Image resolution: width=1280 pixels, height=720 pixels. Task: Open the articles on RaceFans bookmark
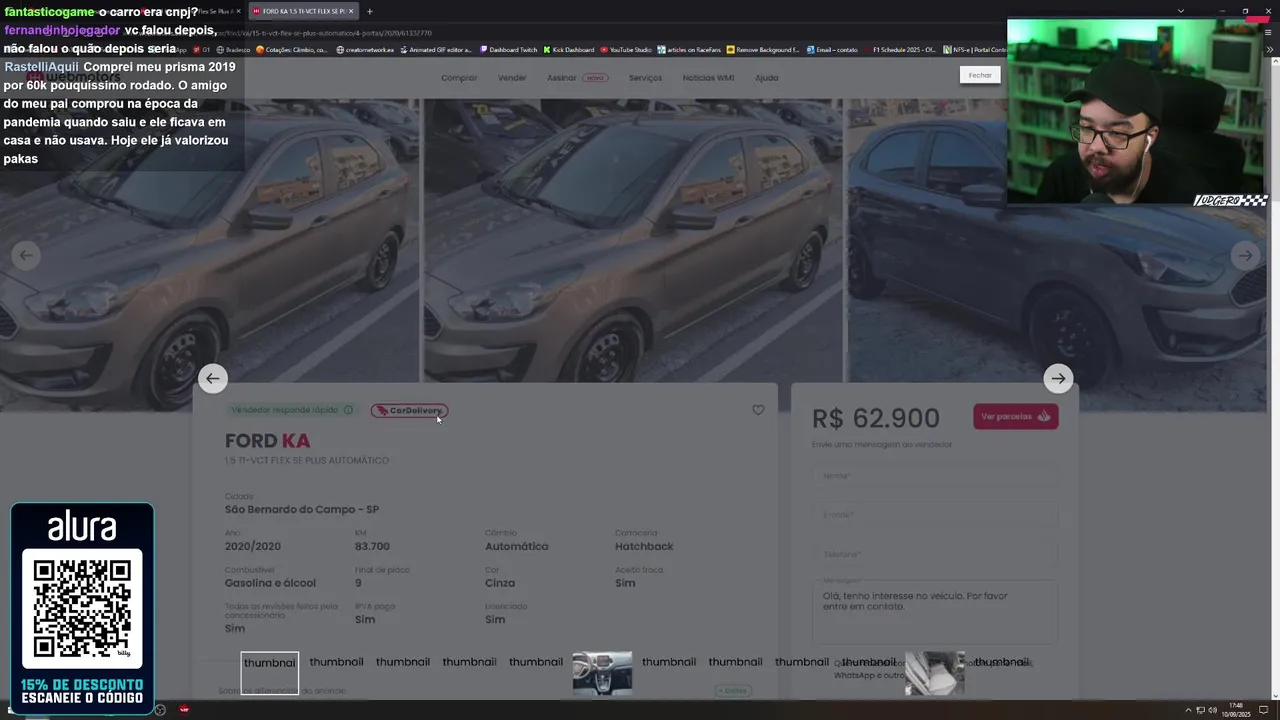click(x=689, y=49)
